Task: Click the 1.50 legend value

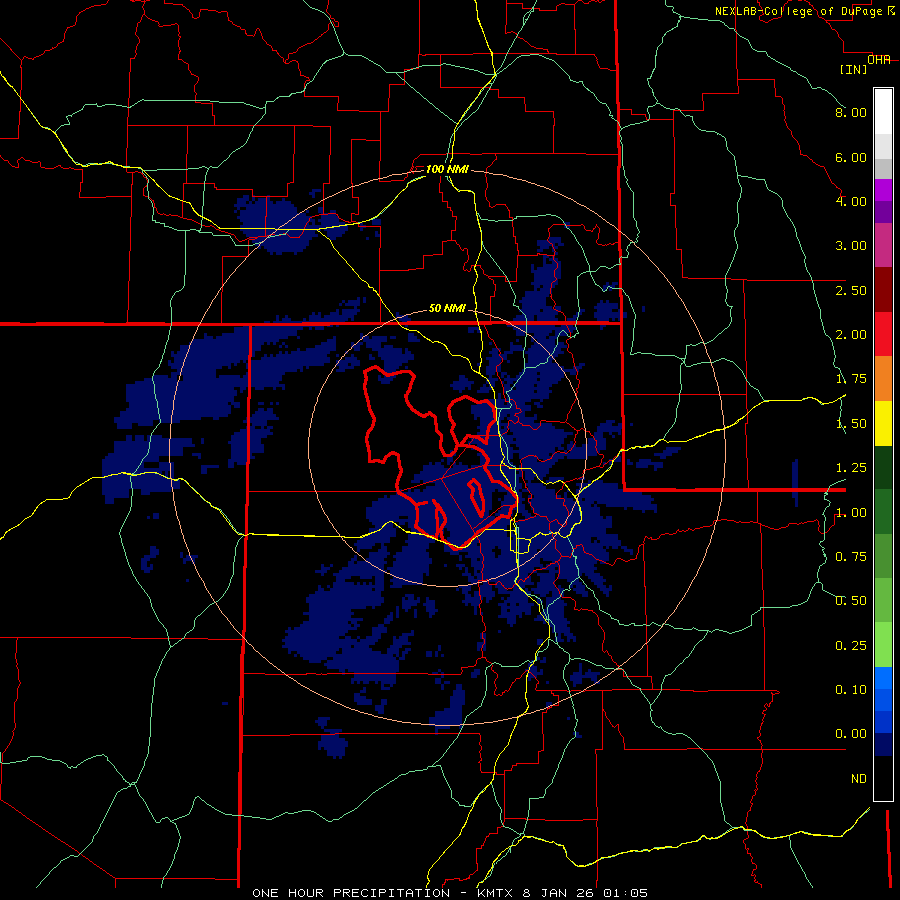Action: pyautogui.click(x=851, y=424)
